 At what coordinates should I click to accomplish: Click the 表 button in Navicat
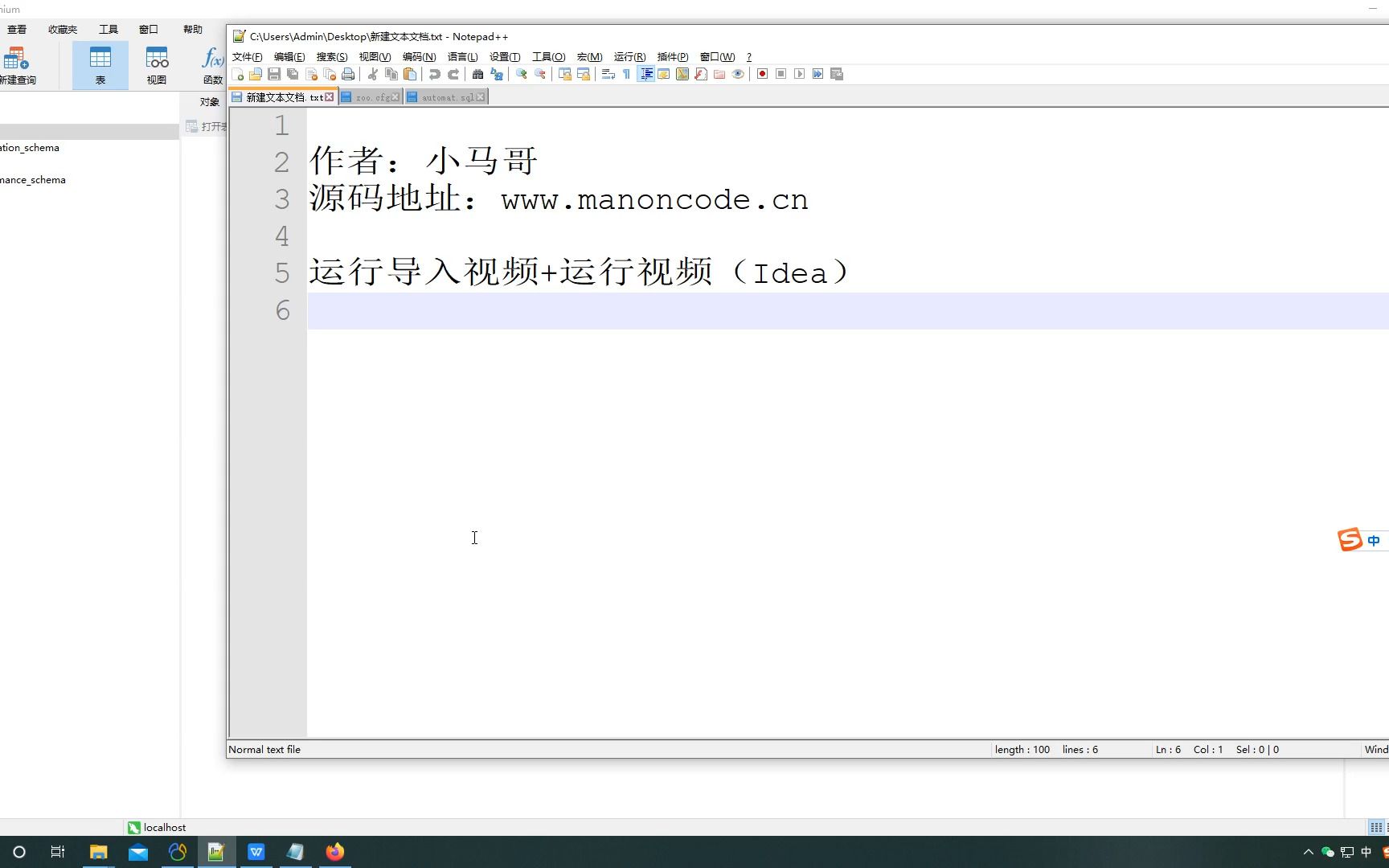coord(100,65)
